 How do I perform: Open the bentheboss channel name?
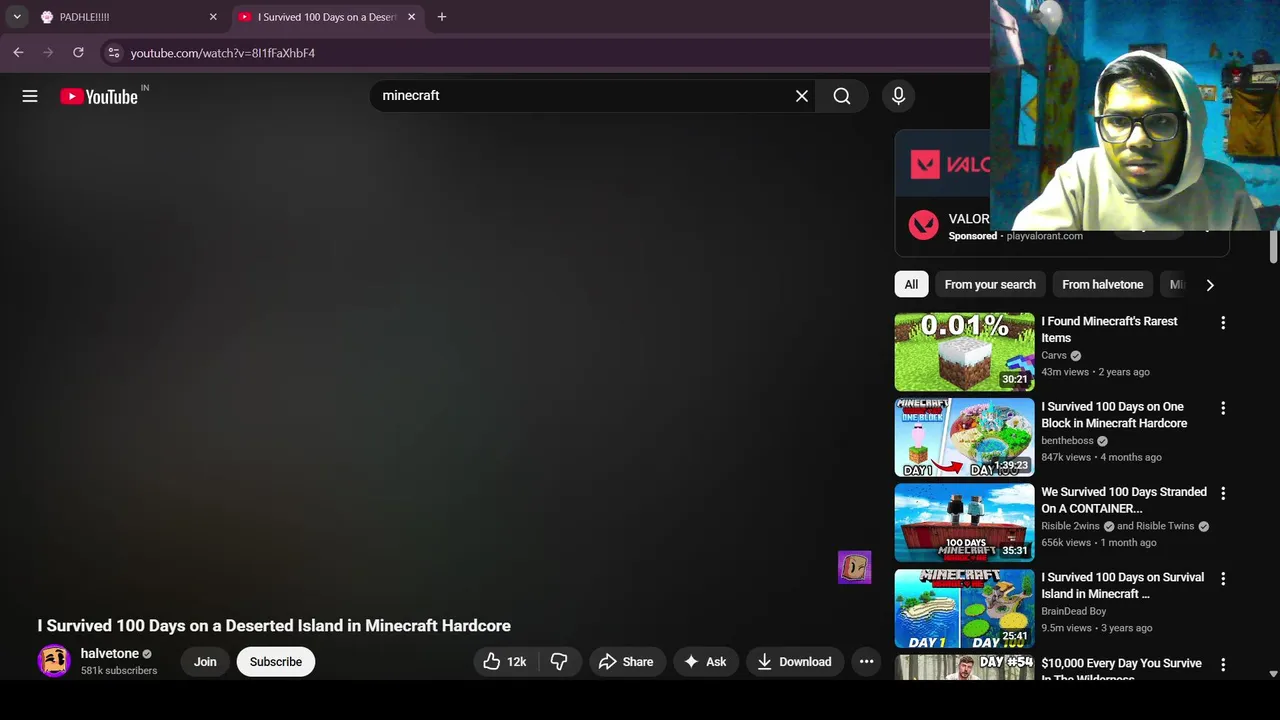coord(1067,441)
